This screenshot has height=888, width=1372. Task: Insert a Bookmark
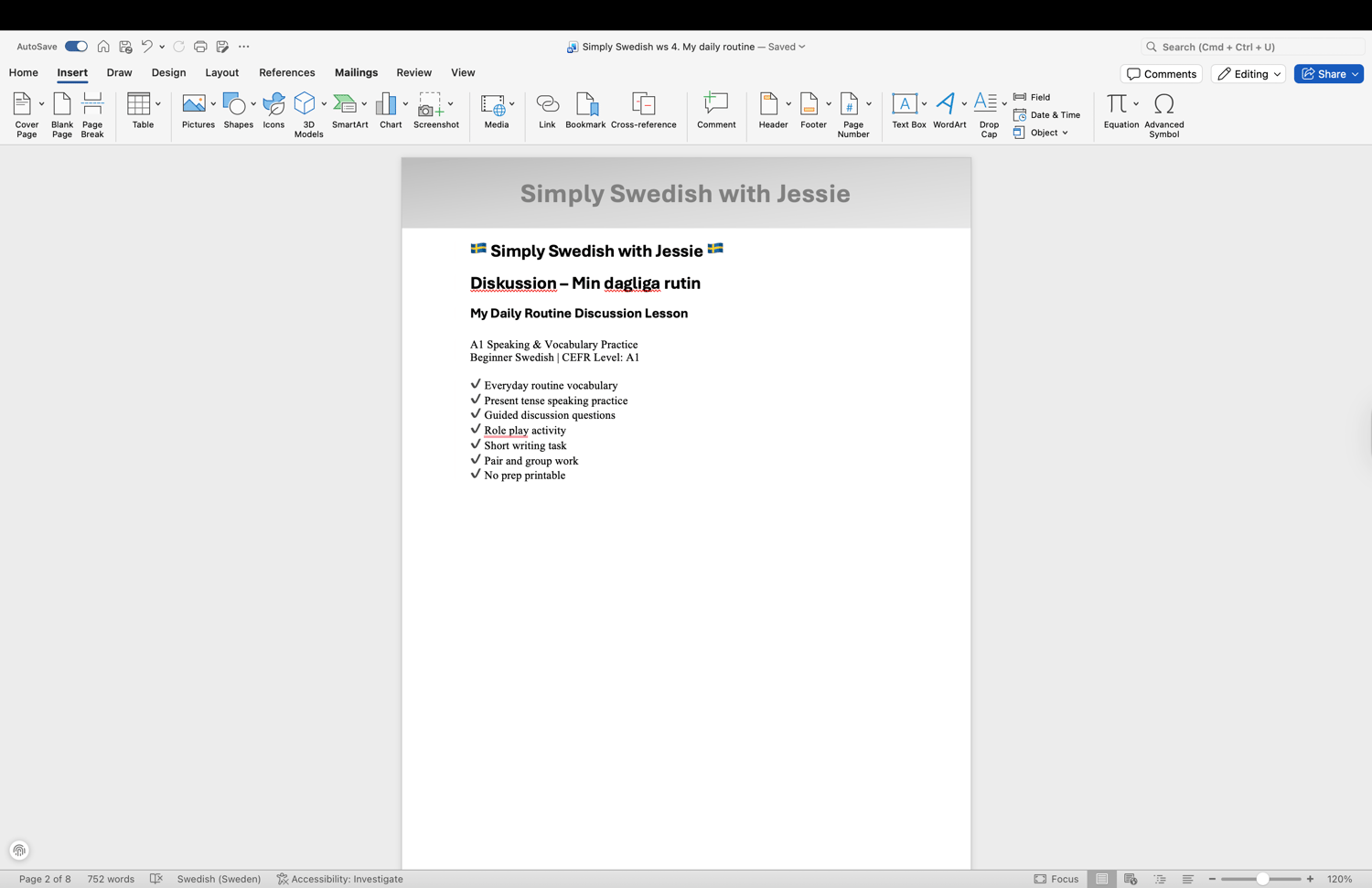click(x=585, y=111)
